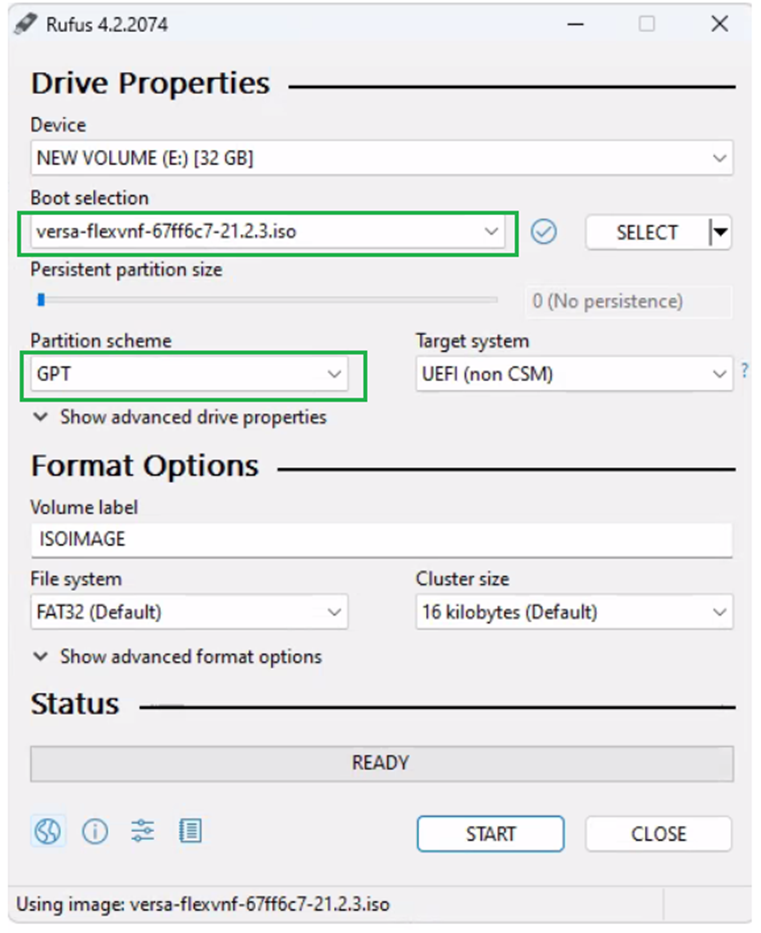This screenshot has height=933, width=761.
Task: Expand Show advanced format options
Action: 177,656
